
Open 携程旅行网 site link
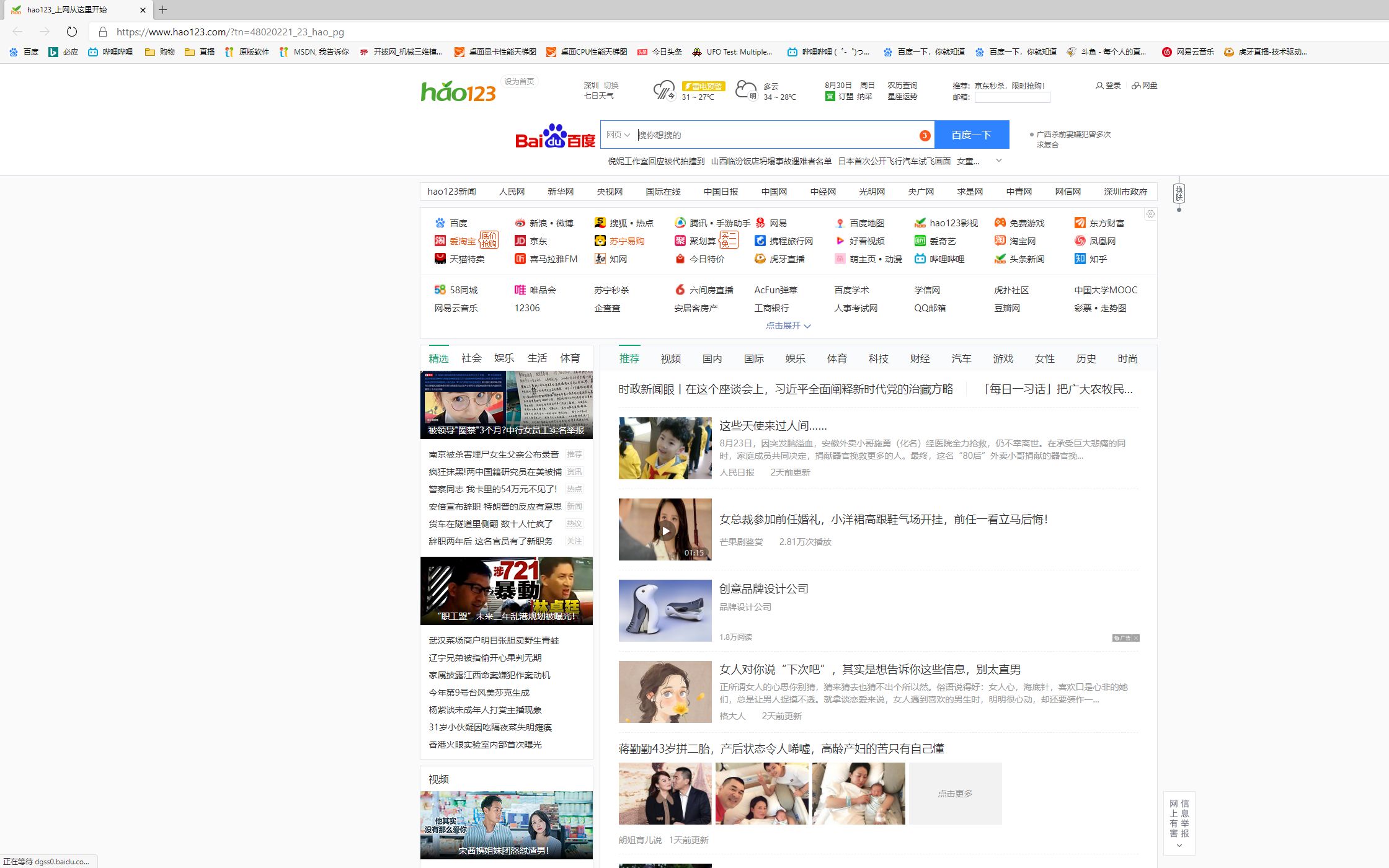click(x=784, y=241)
